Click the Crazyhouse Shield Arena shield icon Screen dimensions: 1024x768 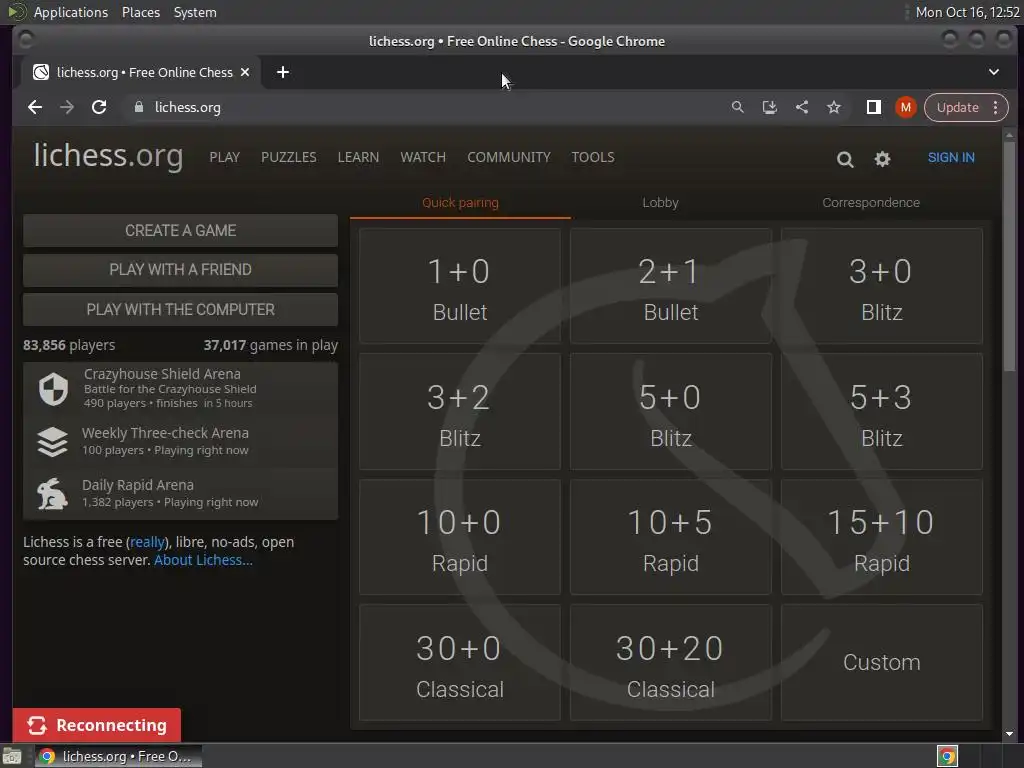point(53,389)
